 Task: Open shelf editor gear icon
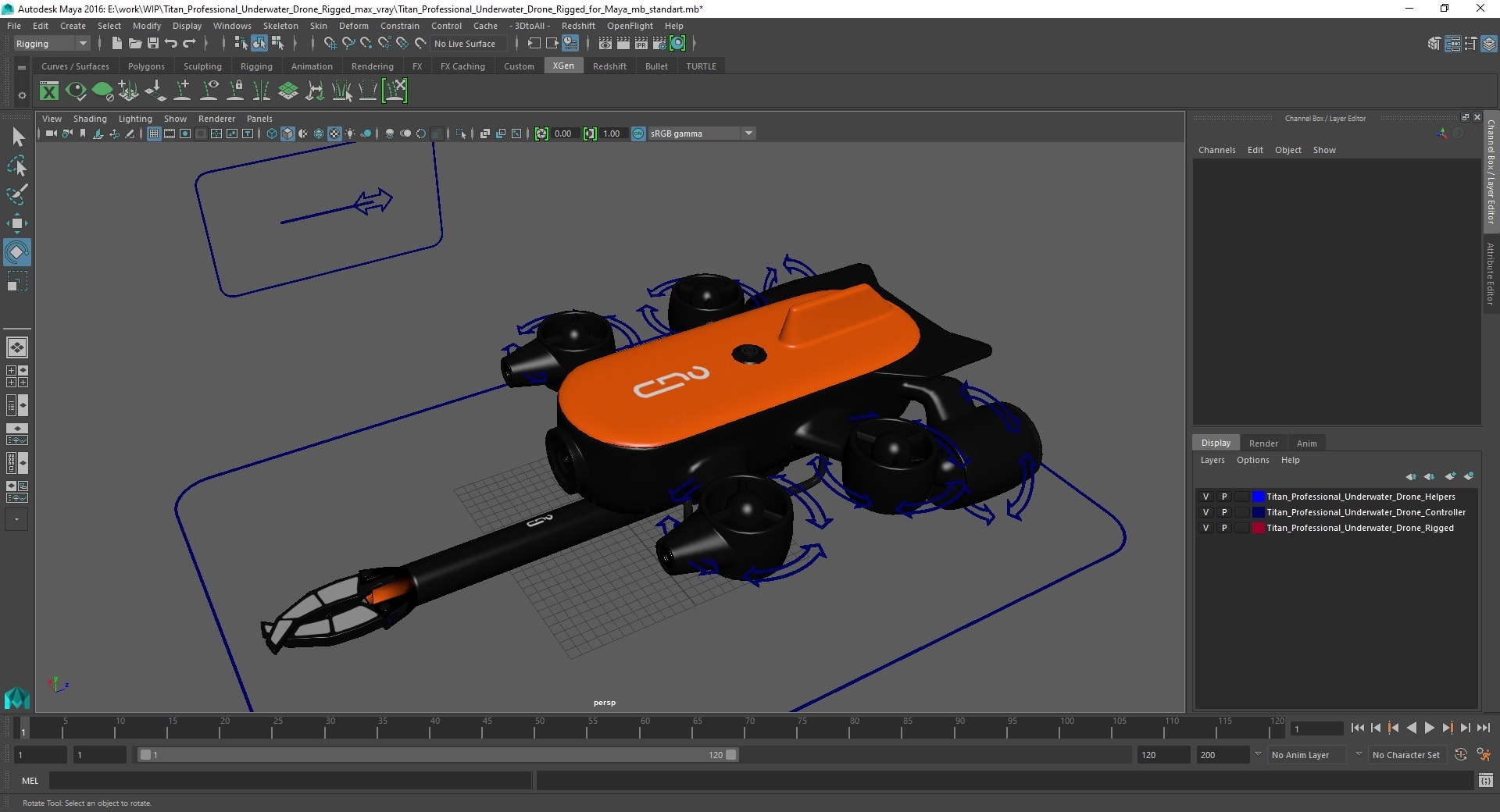(x=22, y=95)
